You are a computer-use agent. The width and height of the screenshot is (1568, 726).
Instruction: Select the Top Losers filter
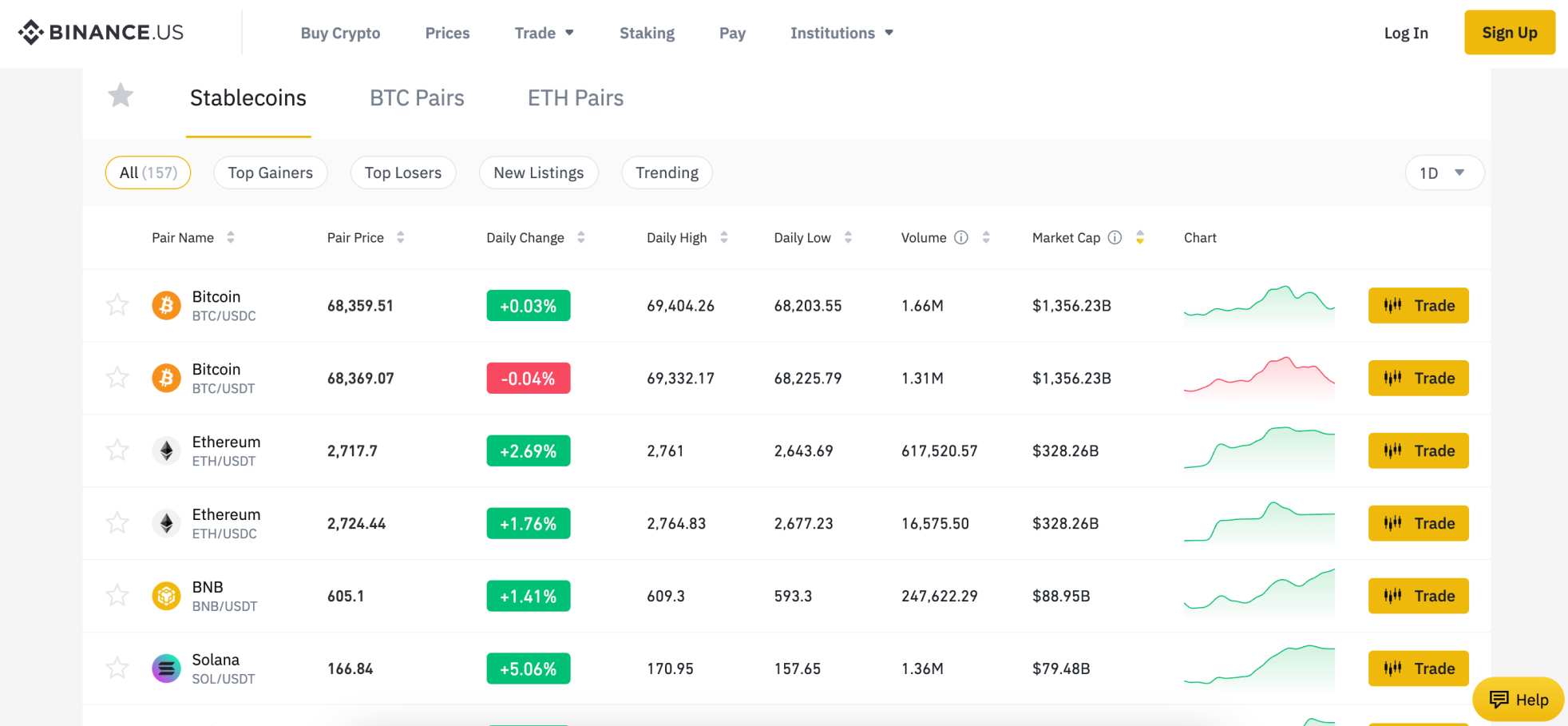click(x=403, y=173)
